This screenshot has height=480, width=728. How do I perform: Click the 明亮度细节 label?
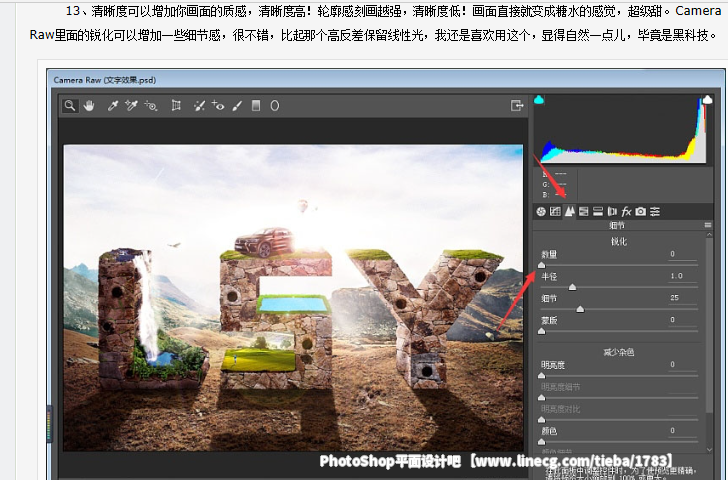[x=560, y=387]
